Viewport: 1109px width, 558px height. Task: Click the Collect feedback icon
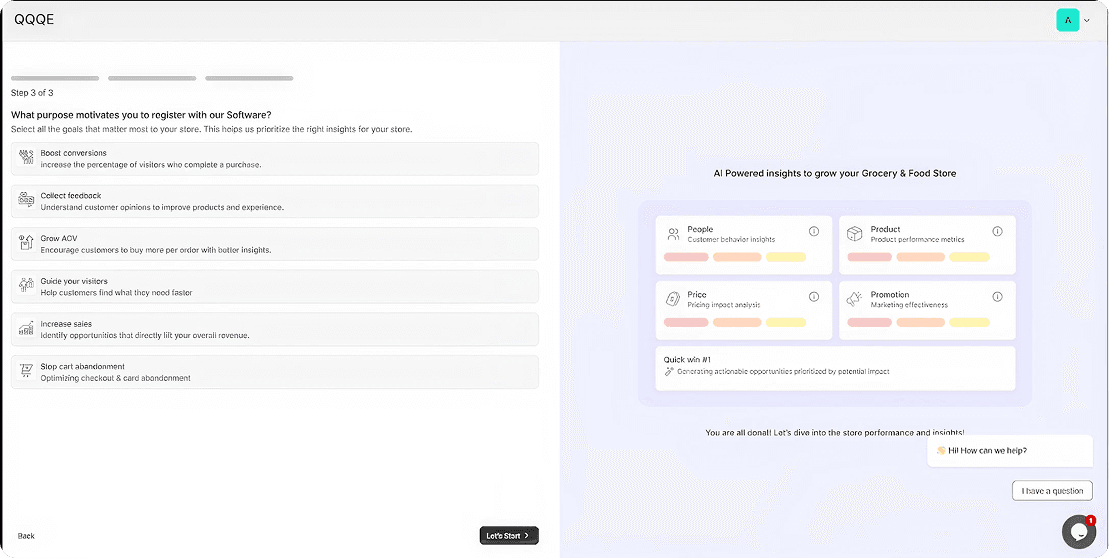(26, 200)
